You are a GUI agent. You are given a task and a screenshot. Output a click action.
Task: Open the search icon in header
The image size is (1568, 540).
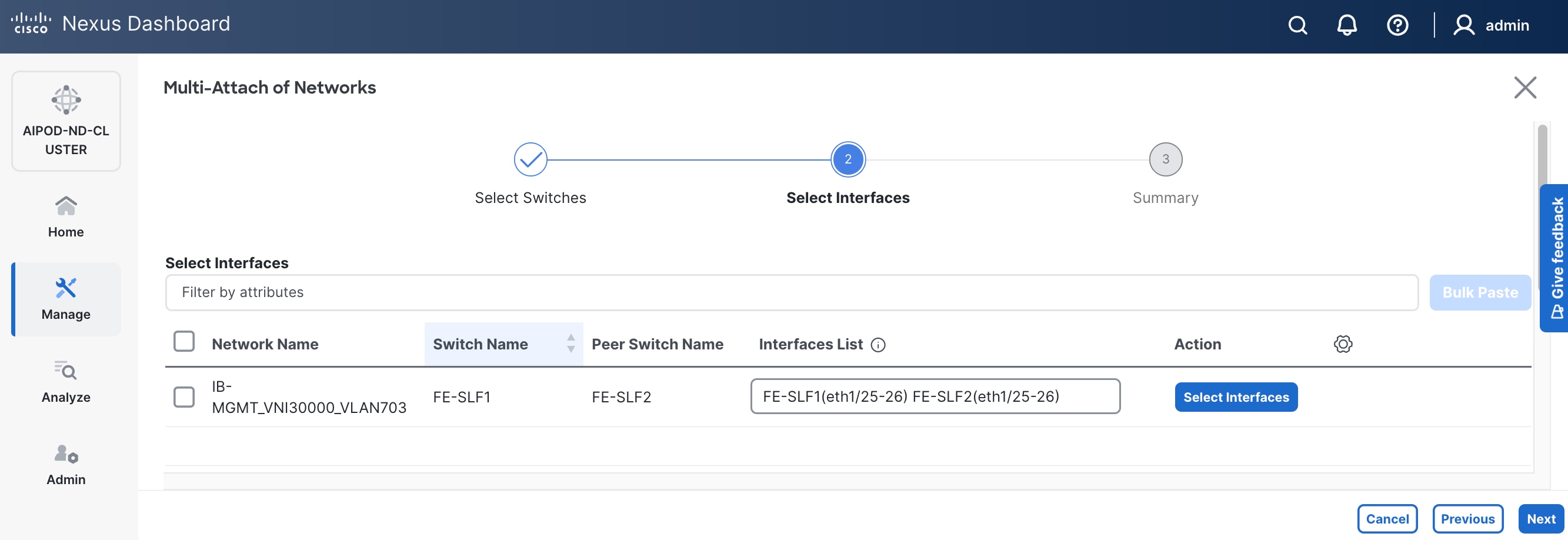coord(1297,25)
